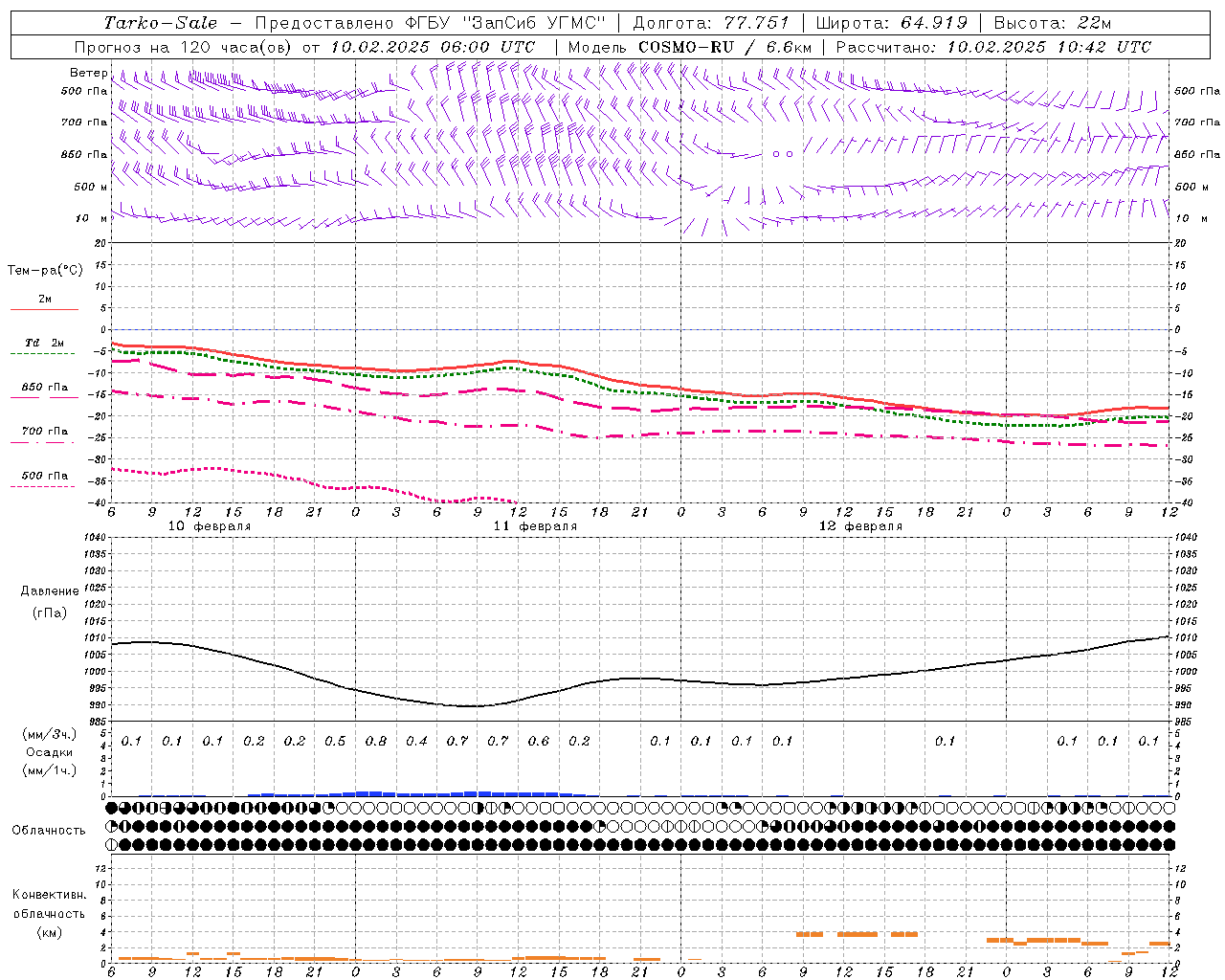The width and height of the screenshot is (1225, 980).
Task: Click the 0.8 precipitation value
Action: tap(376, 742)
